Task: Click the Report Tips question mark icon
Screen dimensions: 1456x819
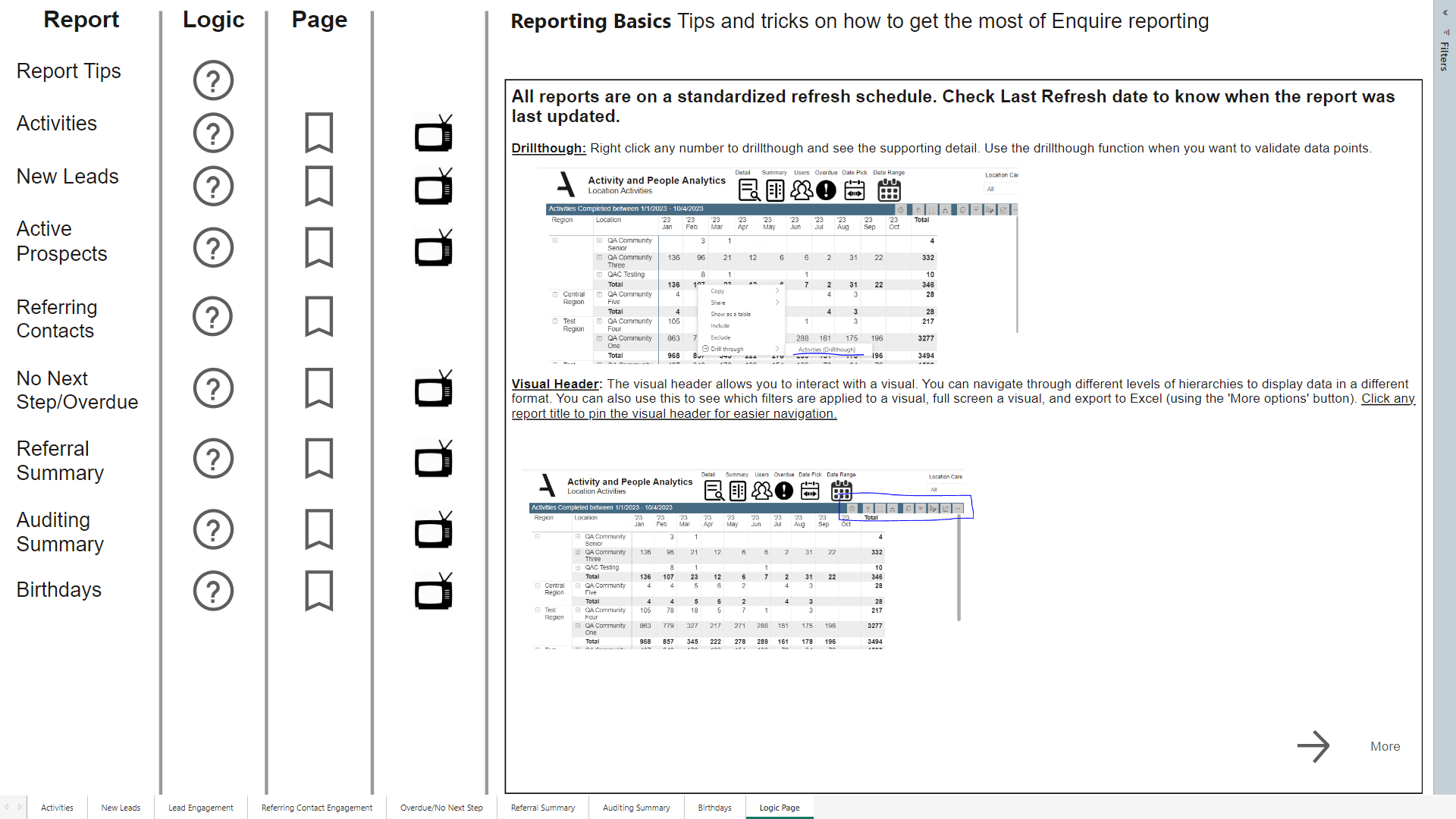Action: [213, 80]
